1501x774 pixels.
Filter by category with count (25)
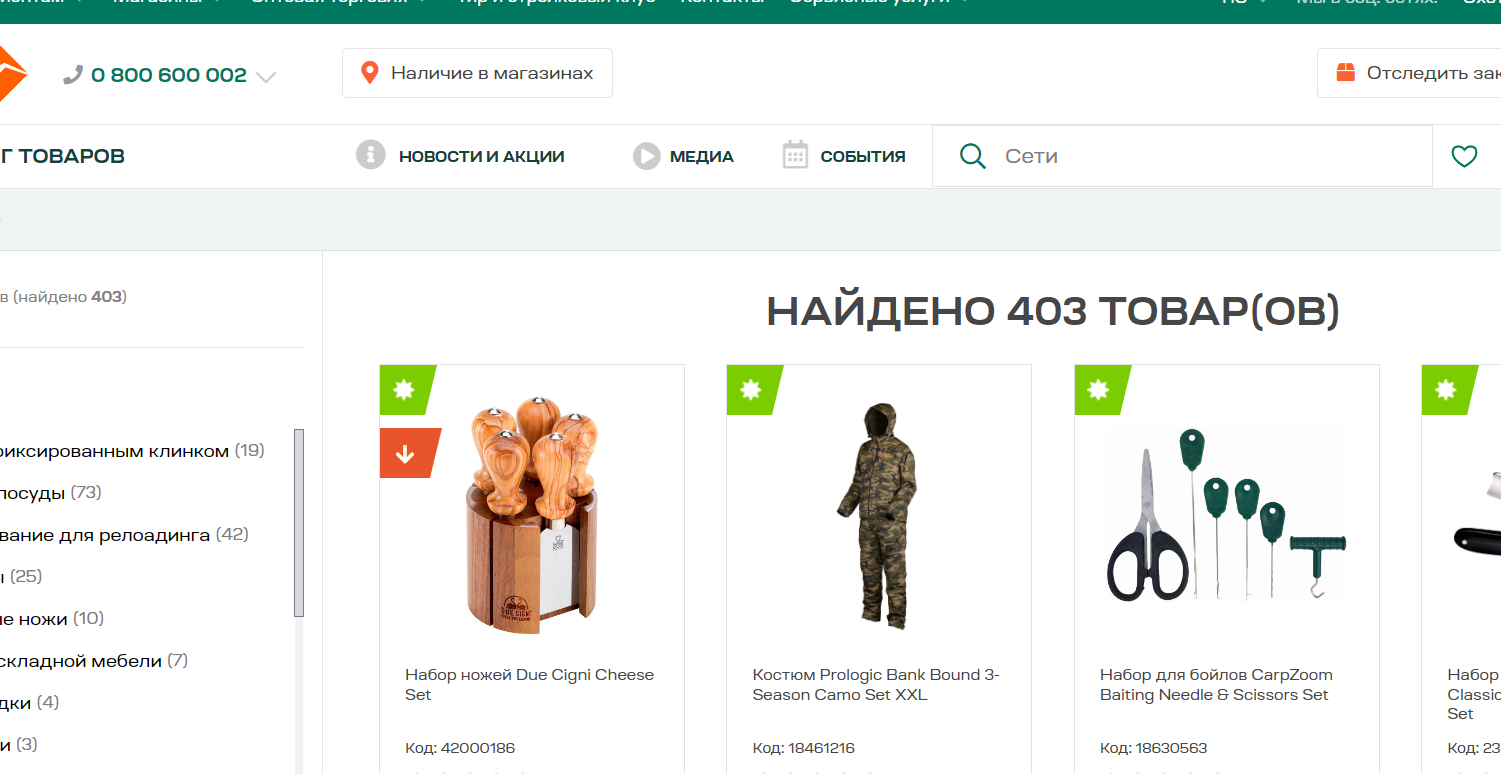coord(21,577)
